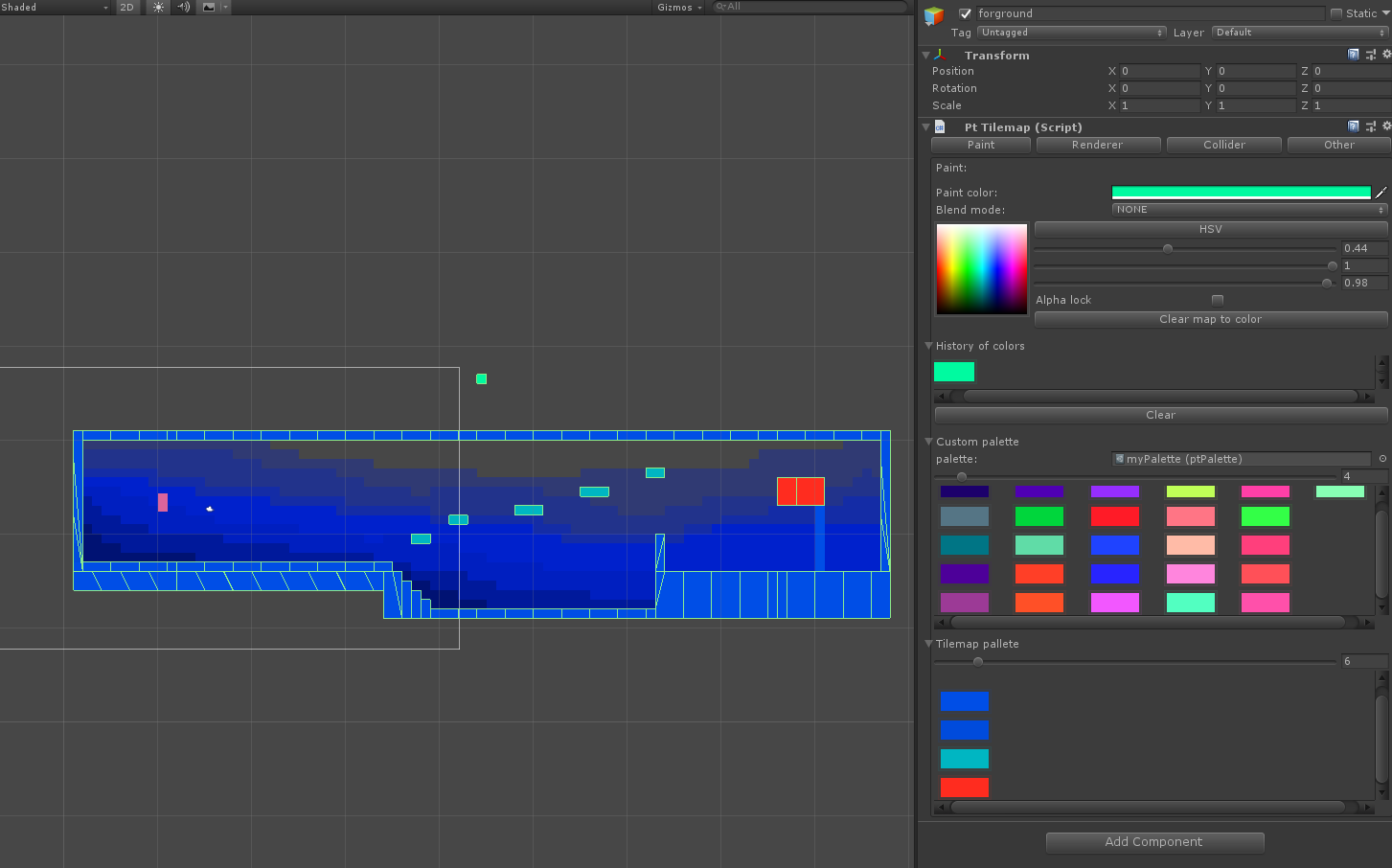The height and width of the screenshot is (868, 1392).
Task: Click the eyedropper next to Paint color
Action: pos(1381,193)
